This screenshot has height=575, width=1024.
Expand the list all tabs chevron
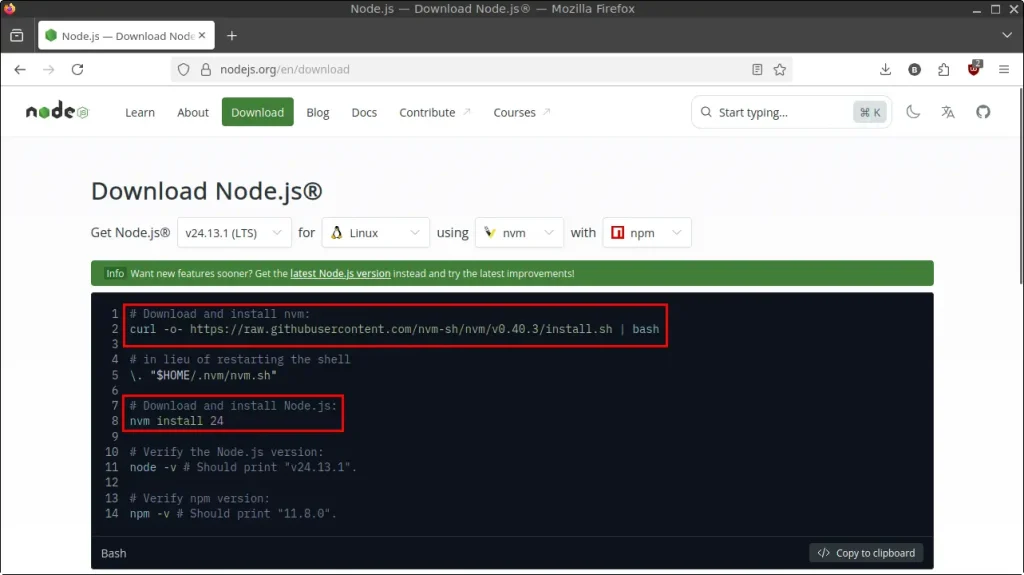1006,35
